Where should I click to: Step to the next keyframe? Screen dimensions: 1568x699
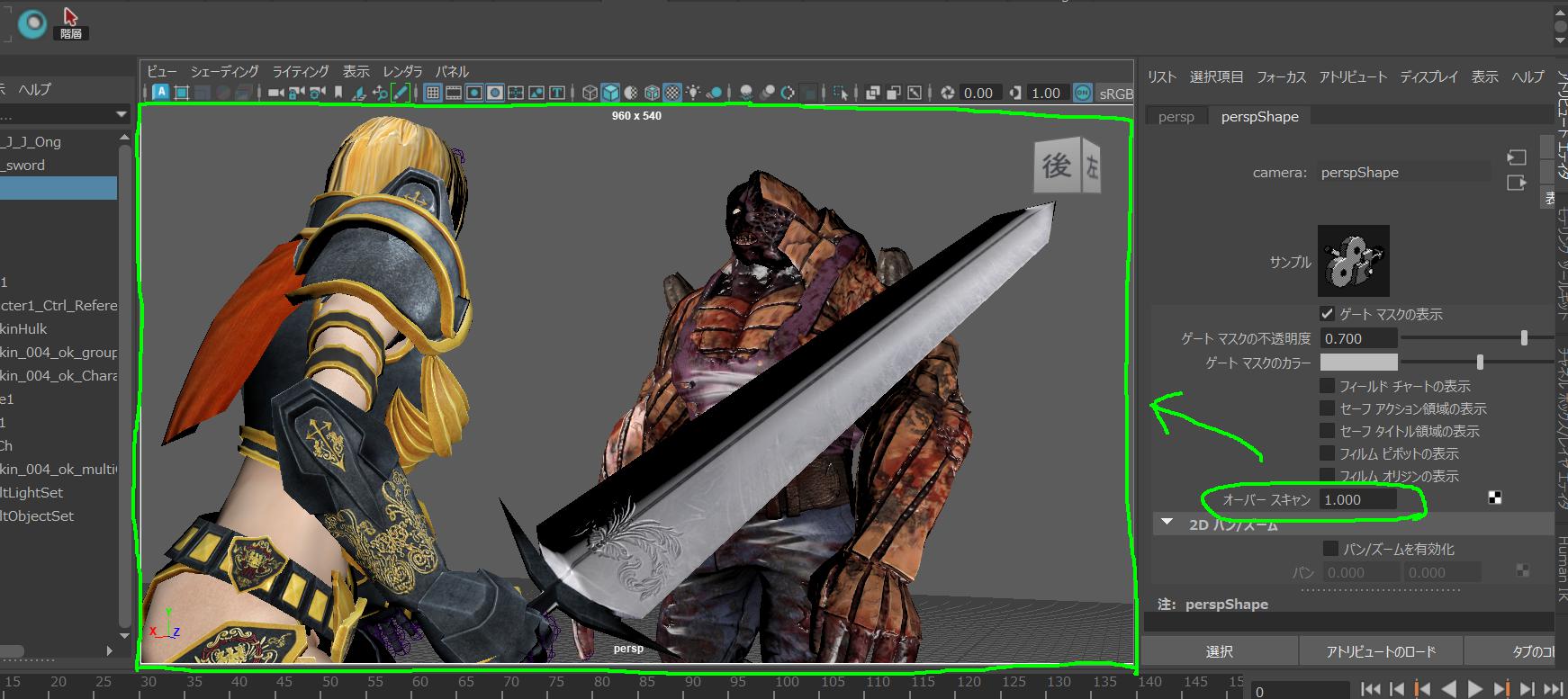pos(1502,689)
